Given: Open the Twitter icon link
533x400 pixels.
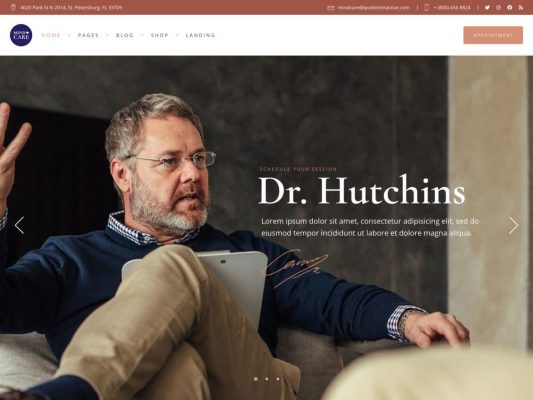Looking at the screenshot, I should pos(487,7).
